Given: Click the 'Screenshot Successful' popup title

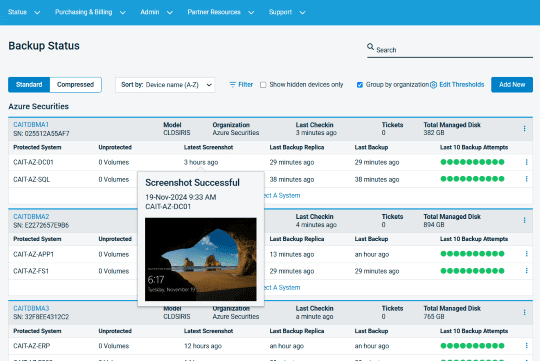Looking at the screenshot, I should 192,183.
